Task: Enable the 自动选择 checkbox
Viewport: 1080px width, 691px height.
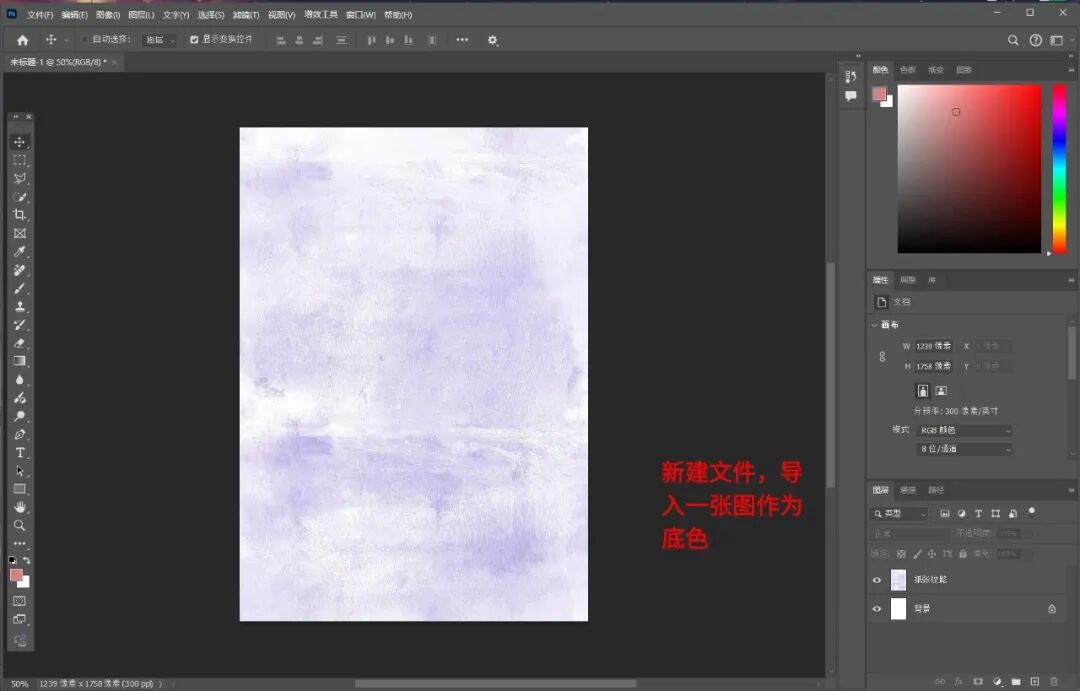Action: [x=85, y=40]
